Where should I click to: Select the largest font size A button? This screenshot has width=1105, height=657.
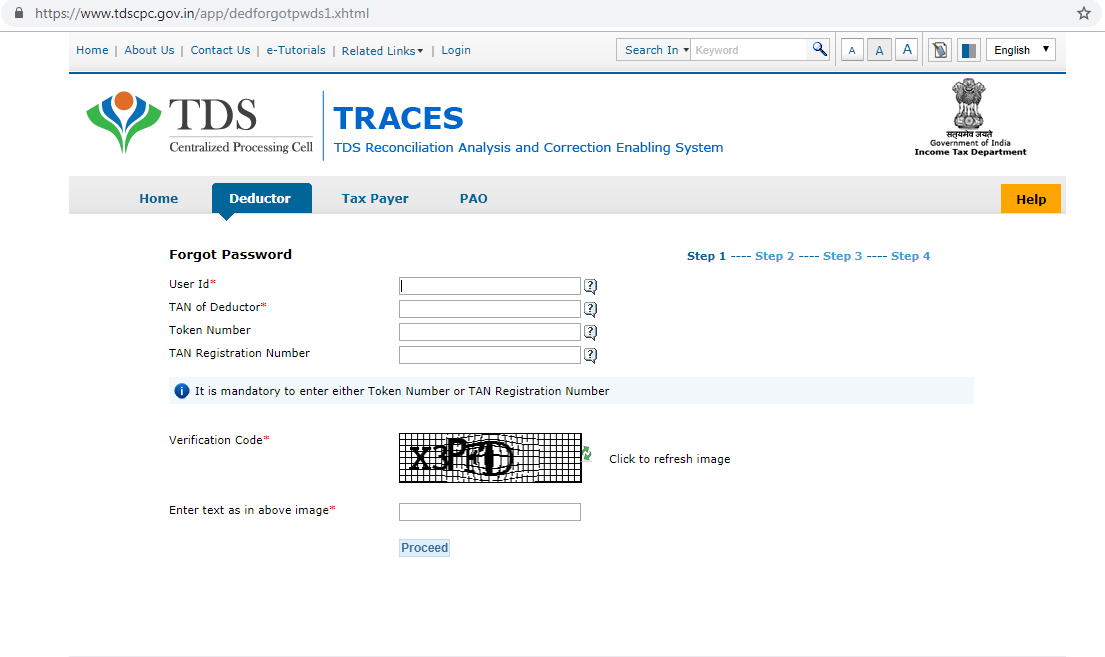[x=907, y=49]
